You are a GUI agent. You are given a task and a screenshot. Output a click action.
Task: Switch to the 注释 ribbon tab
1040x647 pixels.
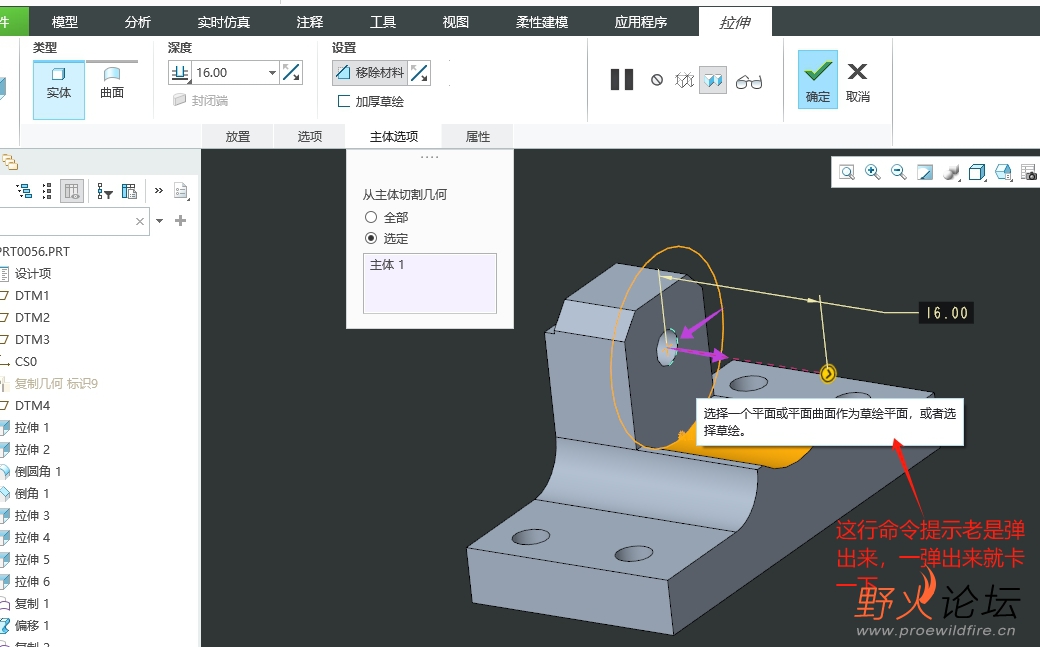310,22
